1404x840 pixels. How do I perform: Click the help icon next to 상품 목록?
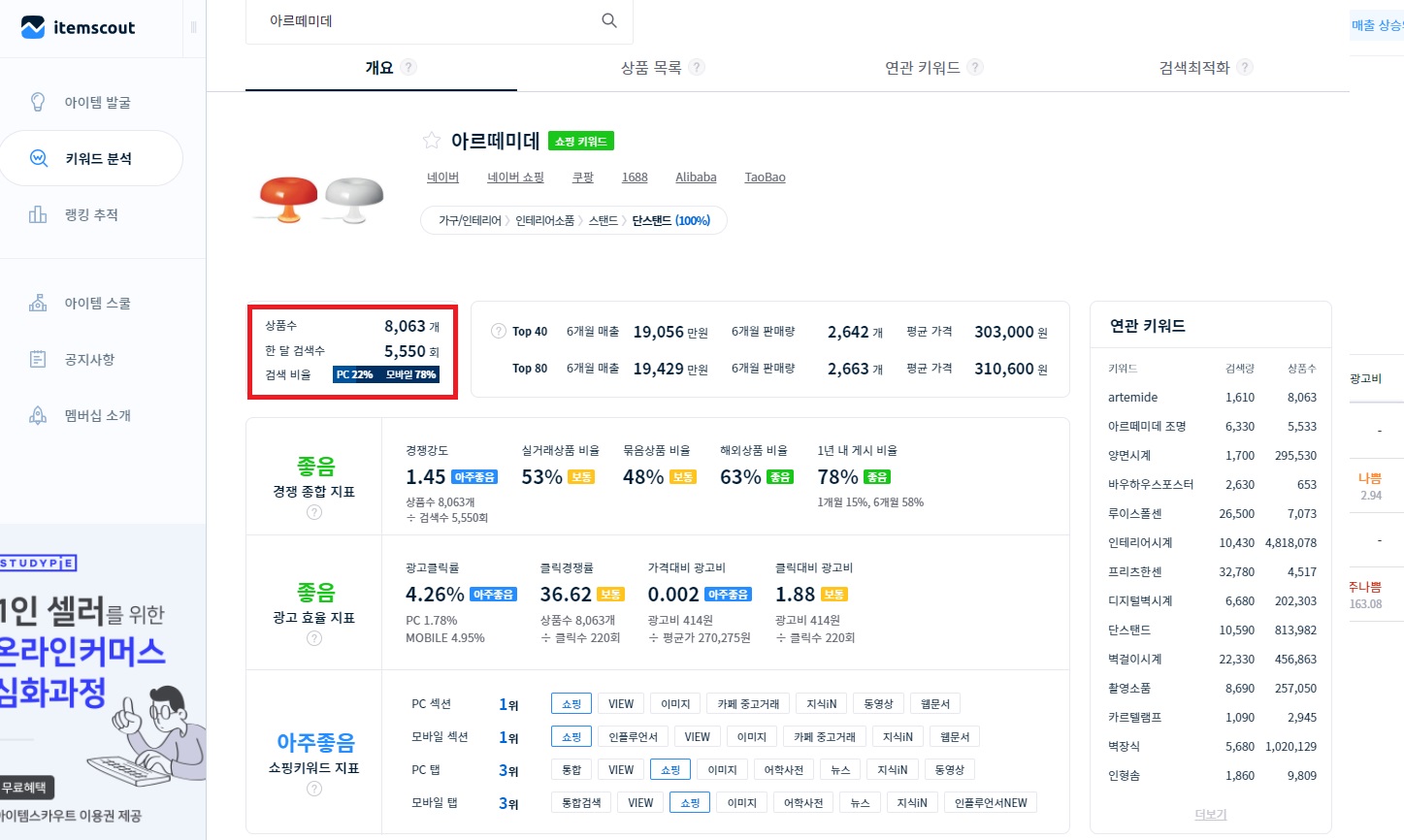pyautogui.click(x=697, y=67)
